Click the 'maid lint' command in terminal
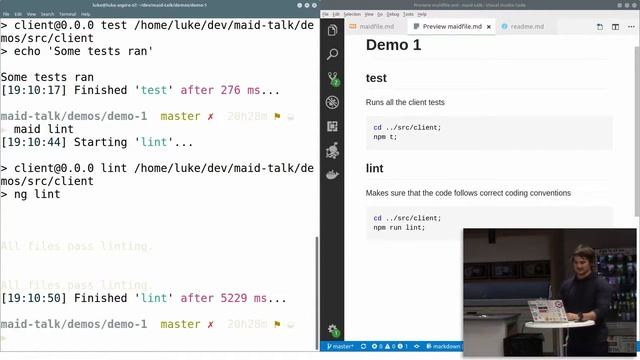Screen dimensions: 640x360 (x=44, y=129)
